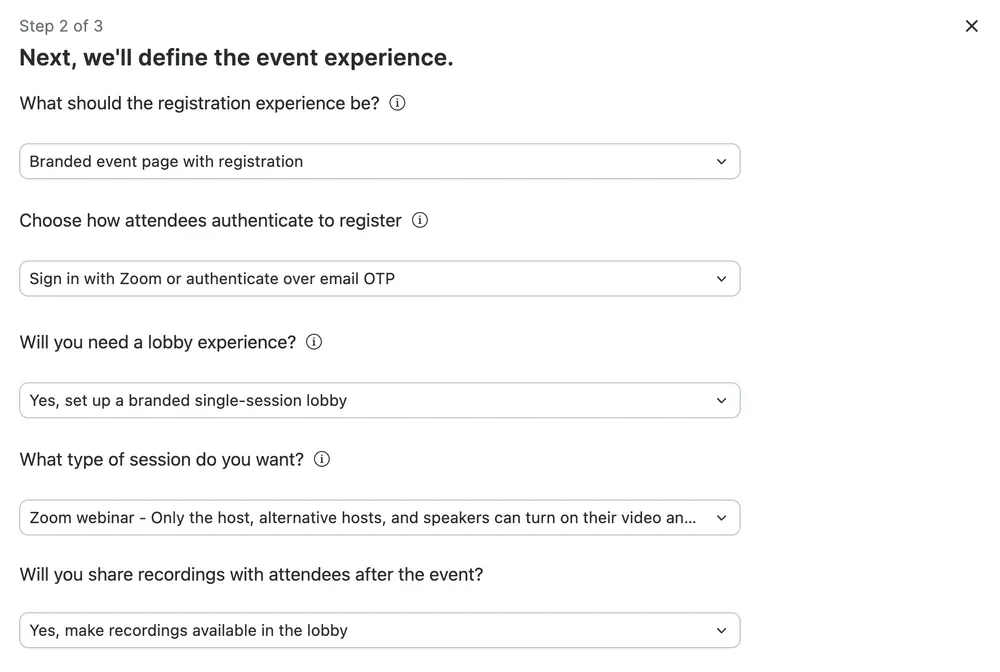Click the recordings sharing question text
Screen dimensions: 1000x672
pos(251,574)
